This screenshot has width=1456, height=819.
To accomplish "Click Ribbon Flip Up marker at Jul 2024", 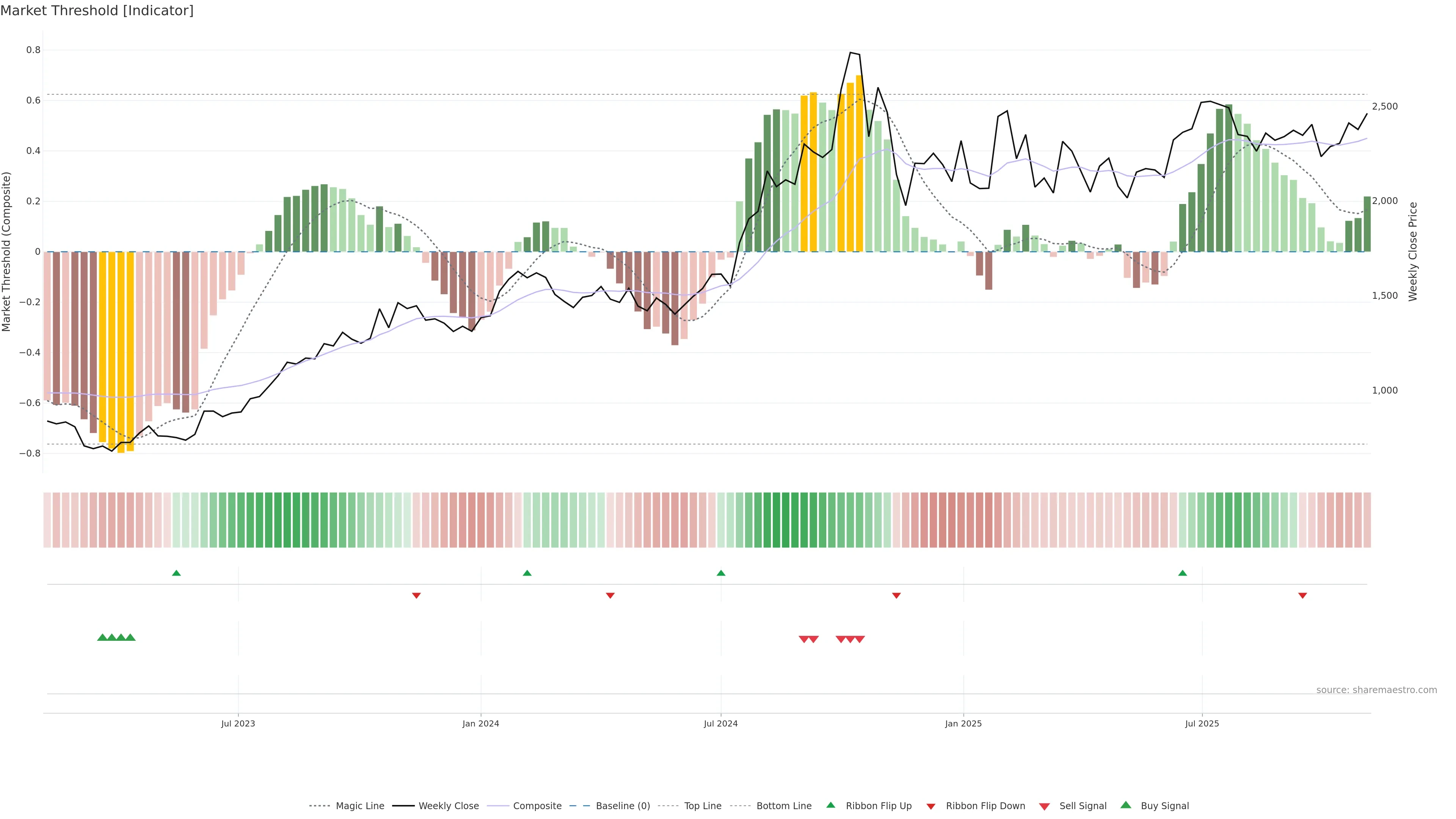I will 721,573.
